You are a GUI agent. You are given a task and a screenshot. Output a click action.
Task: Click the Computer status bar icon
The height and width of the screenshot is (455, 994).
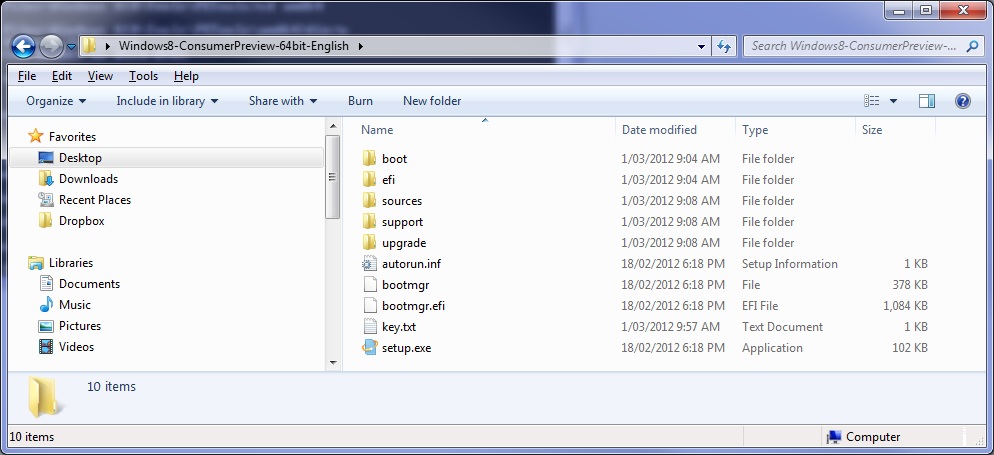tap(834, 437)
